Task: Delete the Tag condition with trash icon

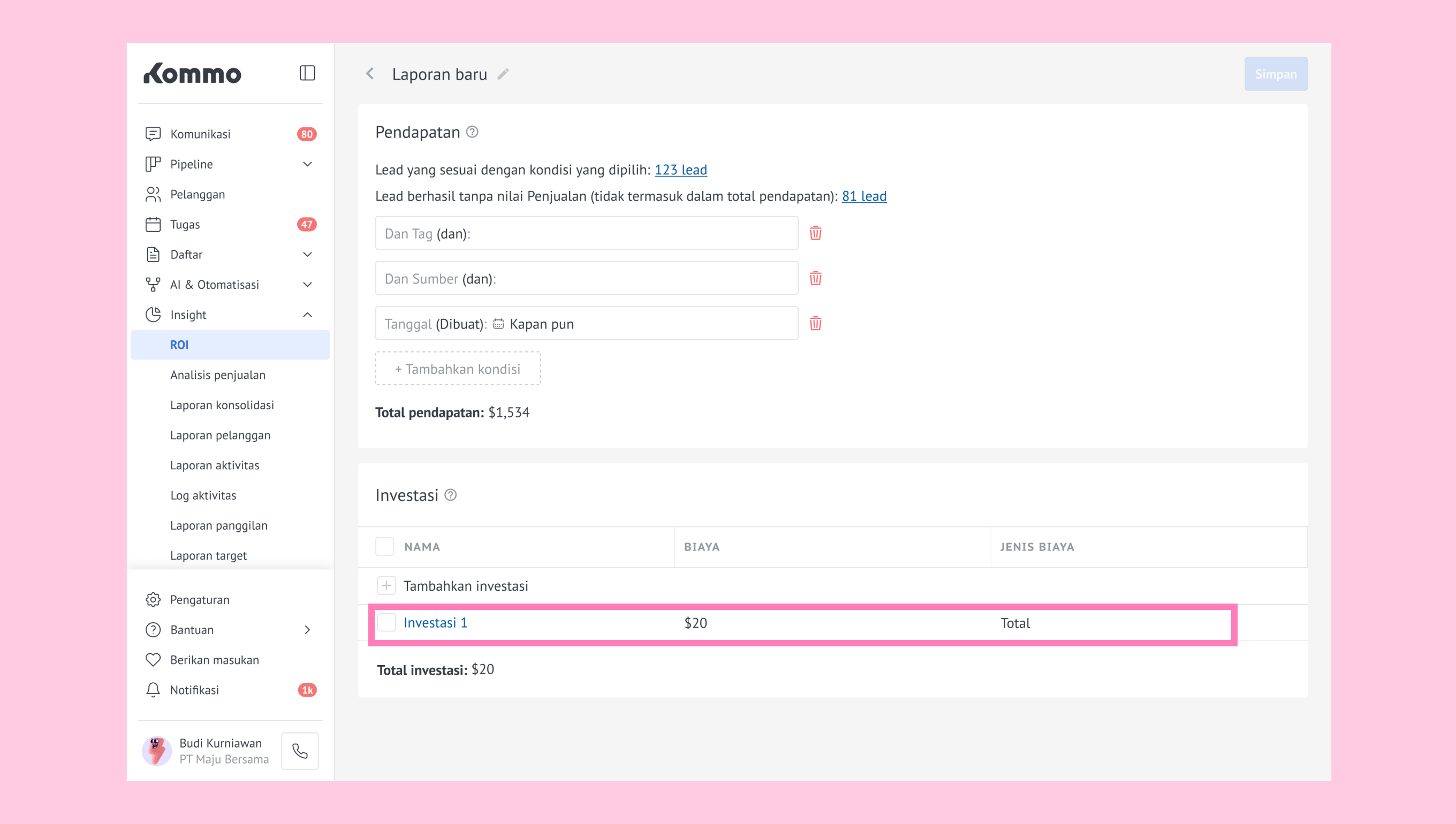Action: (815, 233)
